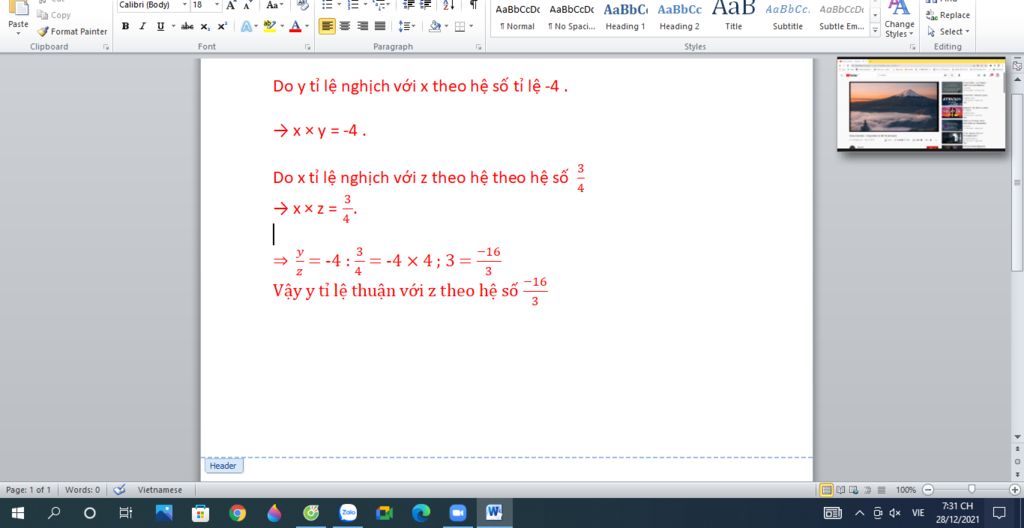
Task: Click the YouTube screenshot thumbnail
Action: [921, 105]
